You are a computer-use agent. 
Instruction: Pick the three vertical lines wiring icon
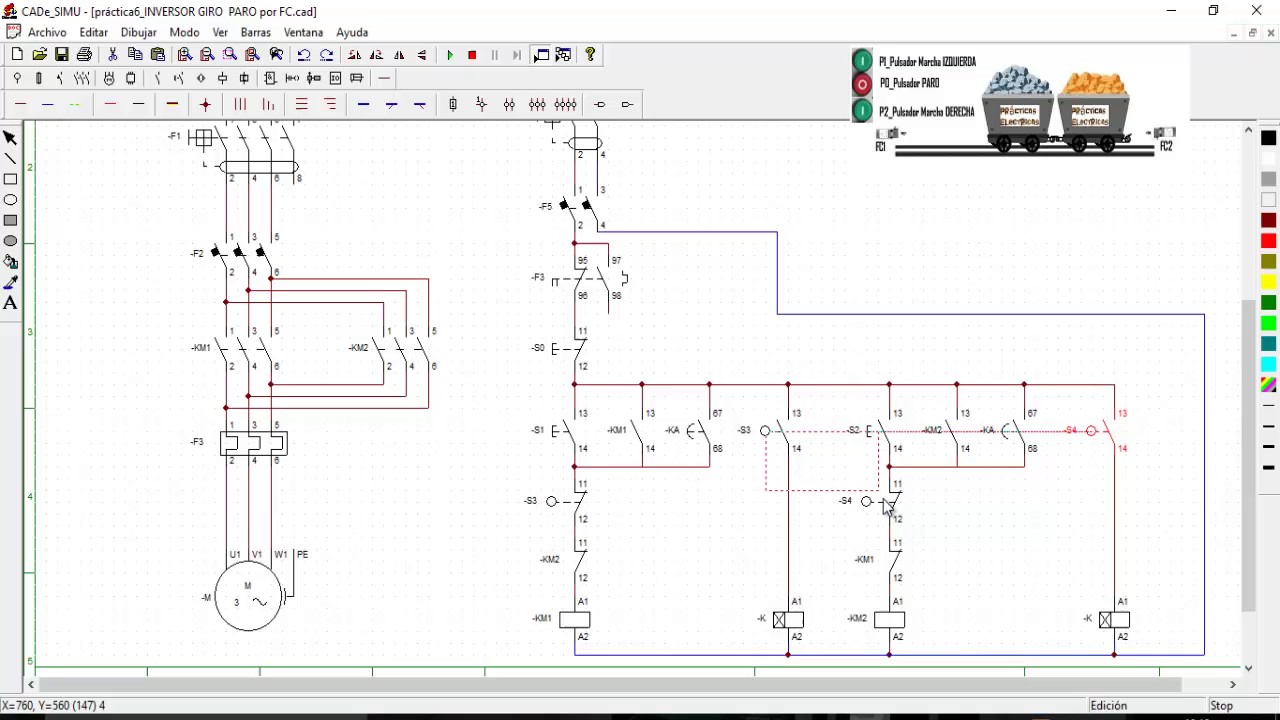240,104
